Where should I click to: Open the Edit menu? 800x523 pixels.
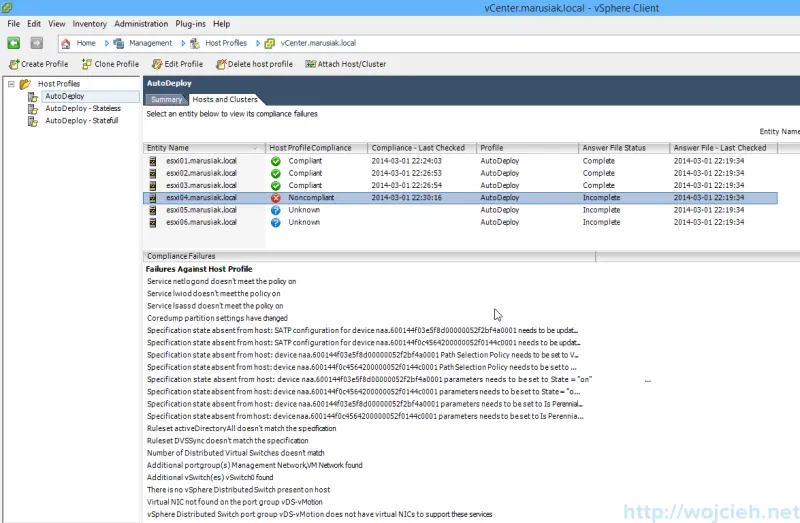(x=34, y=24)
